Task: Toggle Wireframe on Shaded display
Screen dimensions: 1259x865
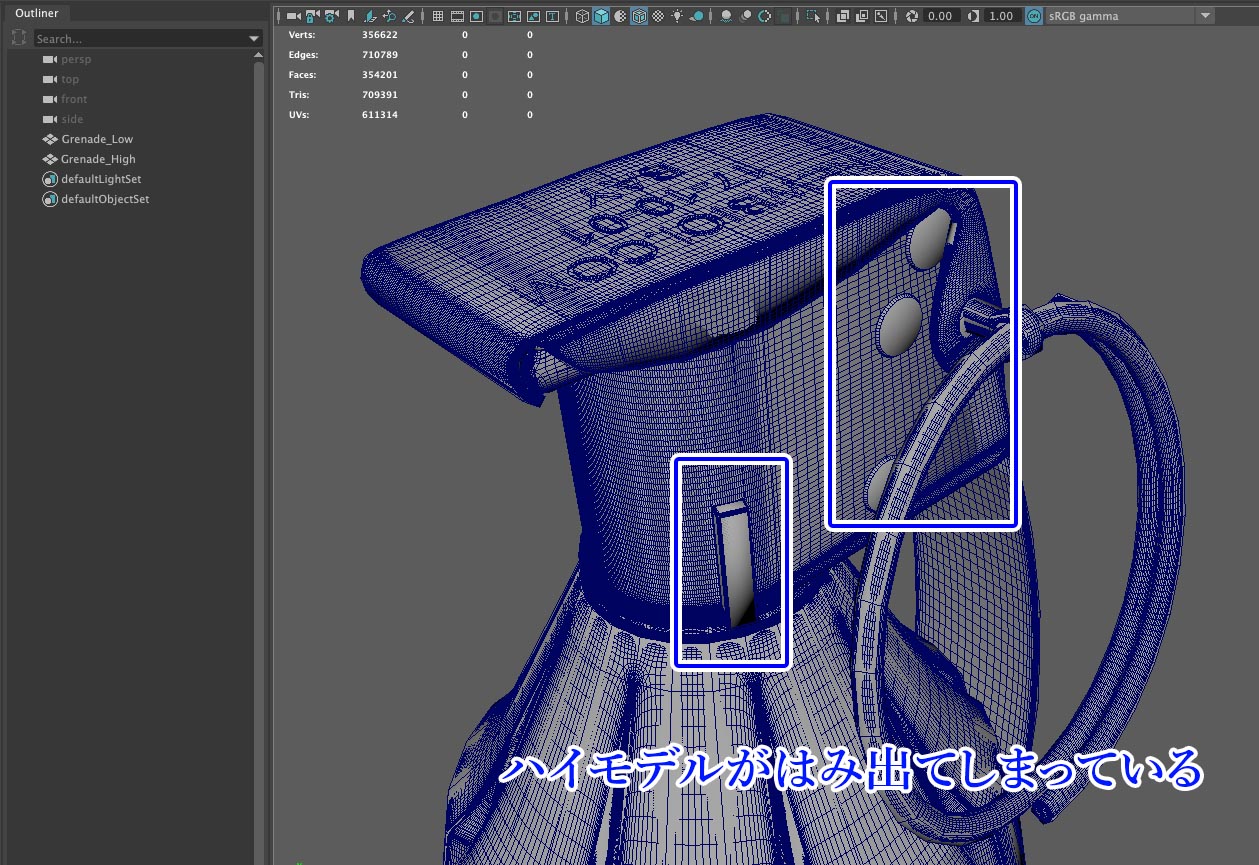Action: click(x=639, y=14)
